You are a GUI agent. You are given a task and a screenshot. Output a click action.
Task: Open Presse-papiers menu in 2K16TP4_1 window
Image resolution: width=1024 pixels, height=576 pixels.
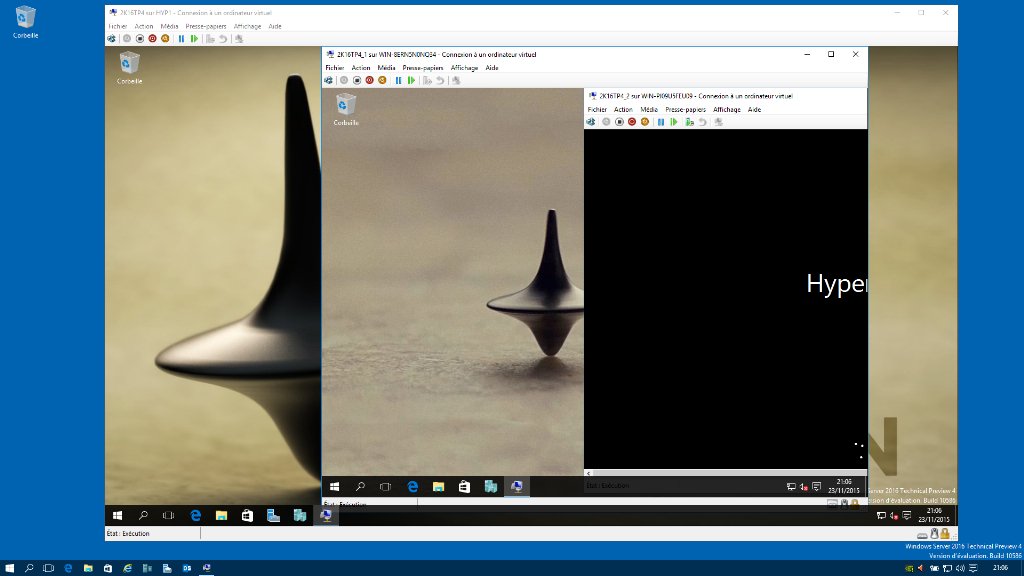click(x=423, y=67)
